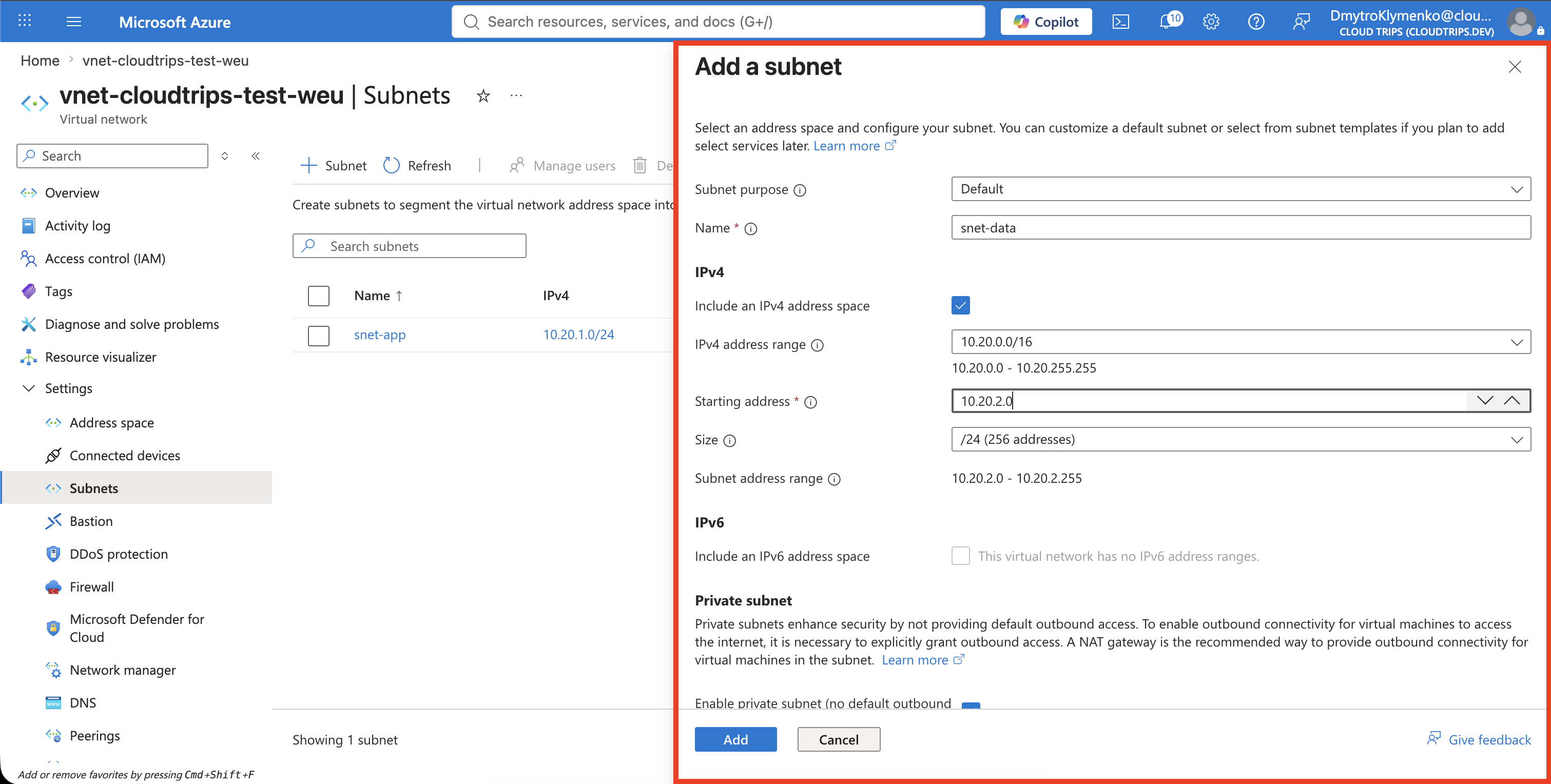This screenshot has height=784, width=1551.
Task: Open the account avatar menu
Action: tap(1520, 22)
